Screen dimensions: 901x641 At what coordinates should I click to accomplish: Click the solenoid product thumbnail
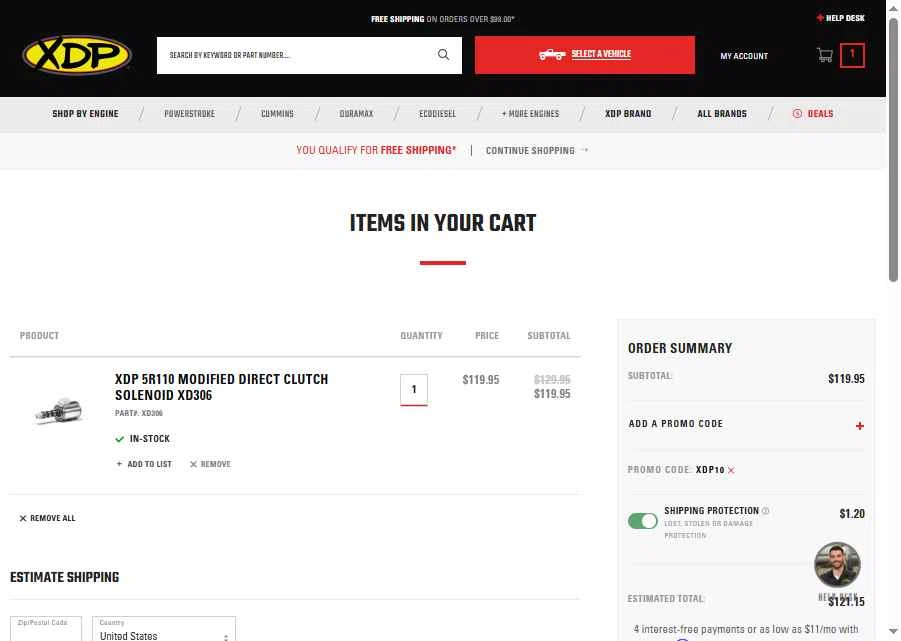(59, 410)
